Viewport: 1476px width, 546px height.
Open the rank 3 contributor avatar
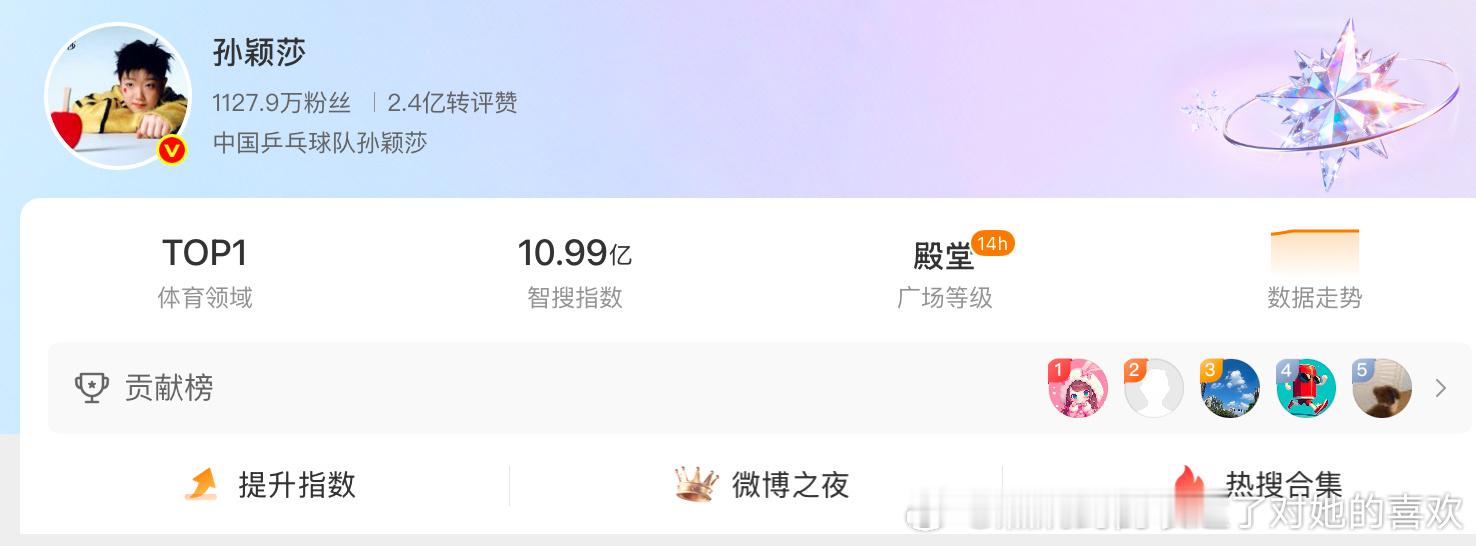click(x=1230, y=388)
